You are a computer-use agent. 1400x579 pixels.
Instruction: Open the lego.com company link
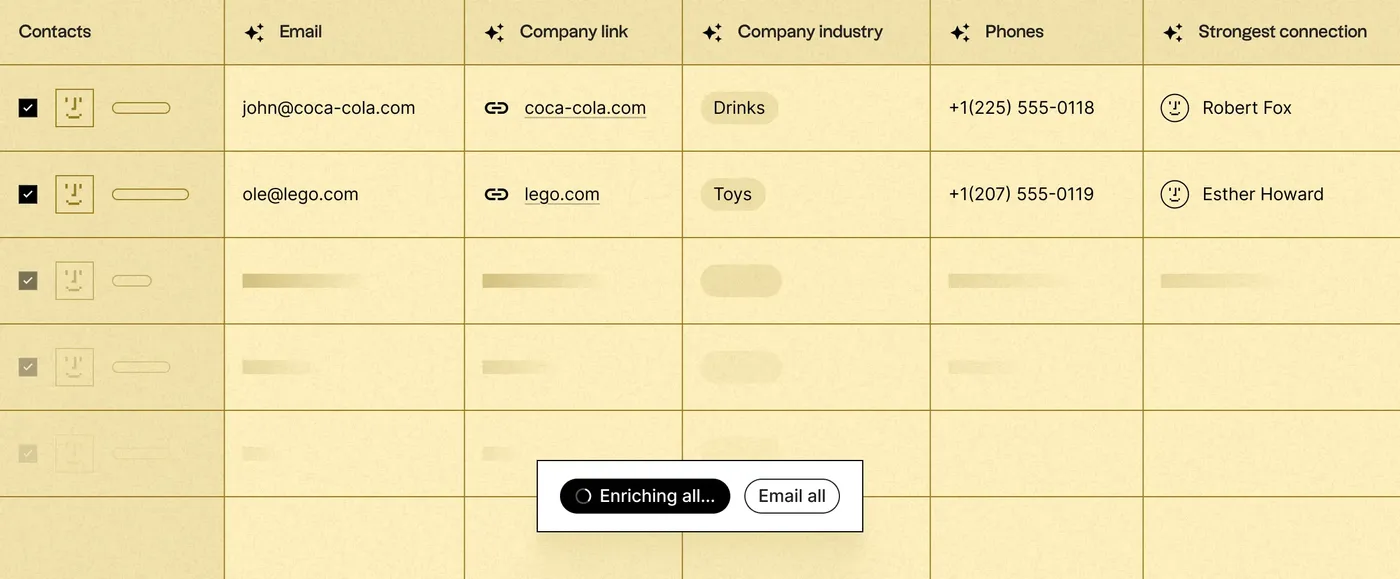562,194
